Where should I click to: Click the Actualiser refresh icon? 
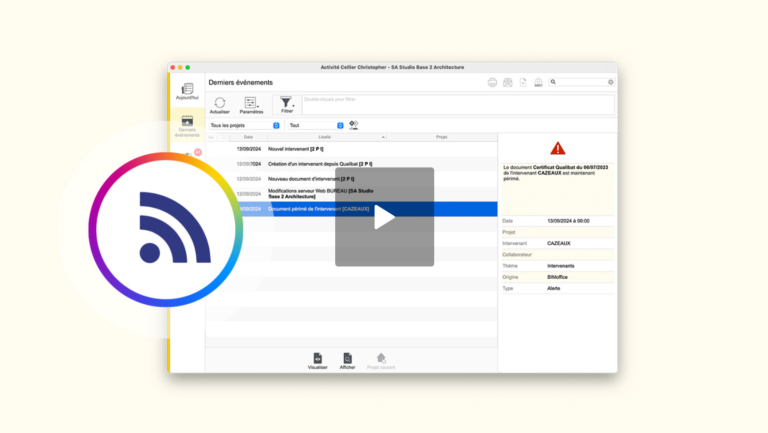[219, 102]
